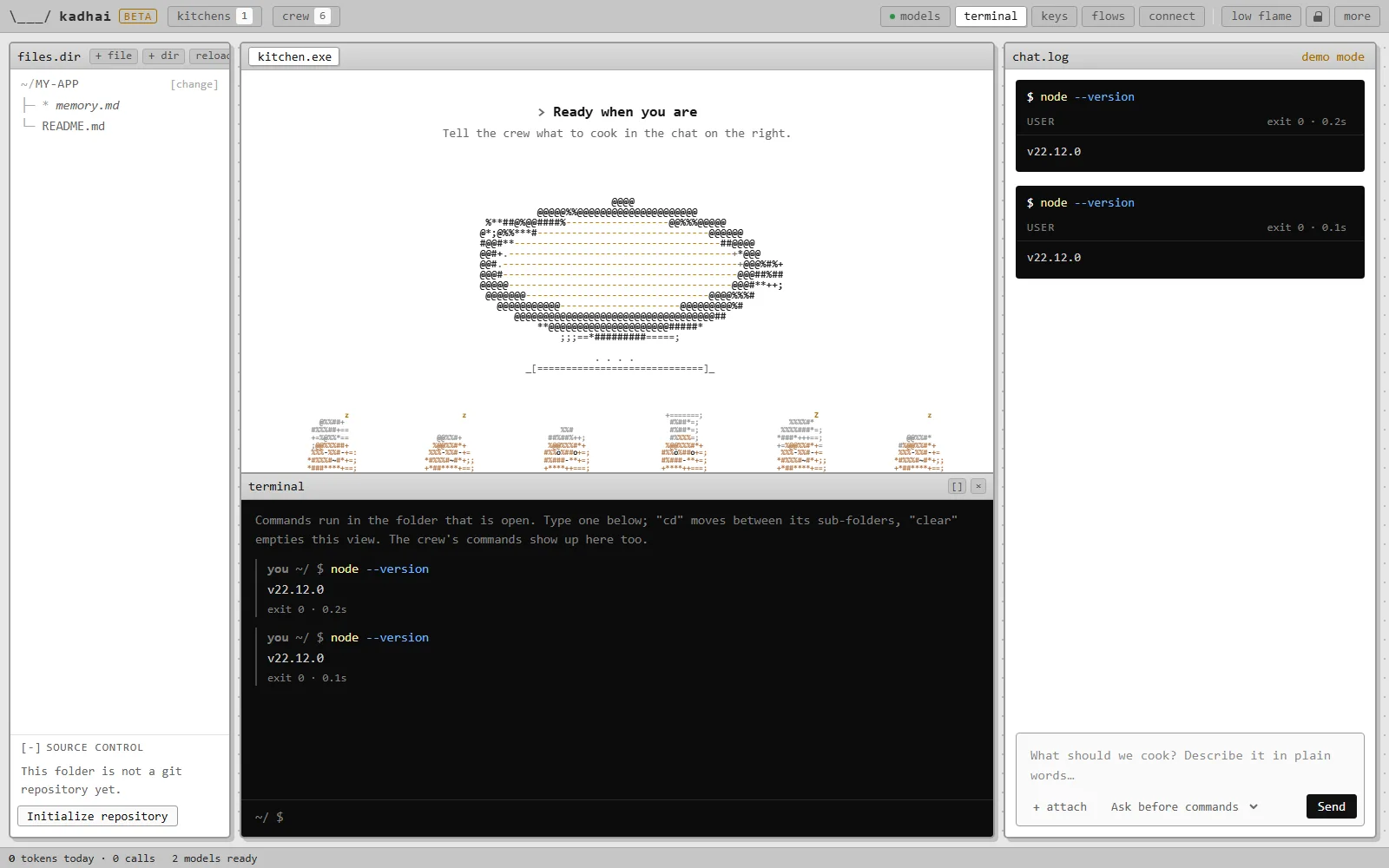Click the BETA badge
1389x868 pixels.
138,16
